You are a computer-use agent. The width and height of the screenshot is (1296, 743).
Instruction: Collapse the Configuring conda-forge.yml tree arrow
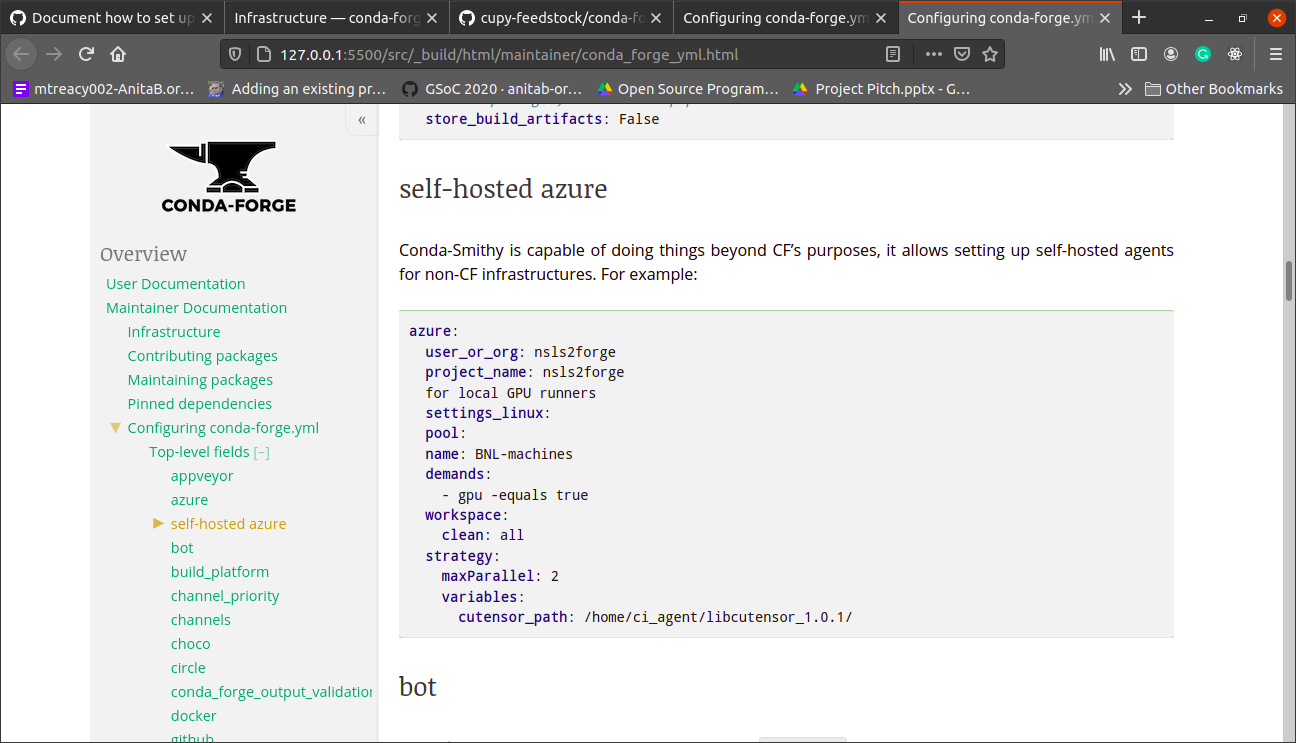coord(115,428)
